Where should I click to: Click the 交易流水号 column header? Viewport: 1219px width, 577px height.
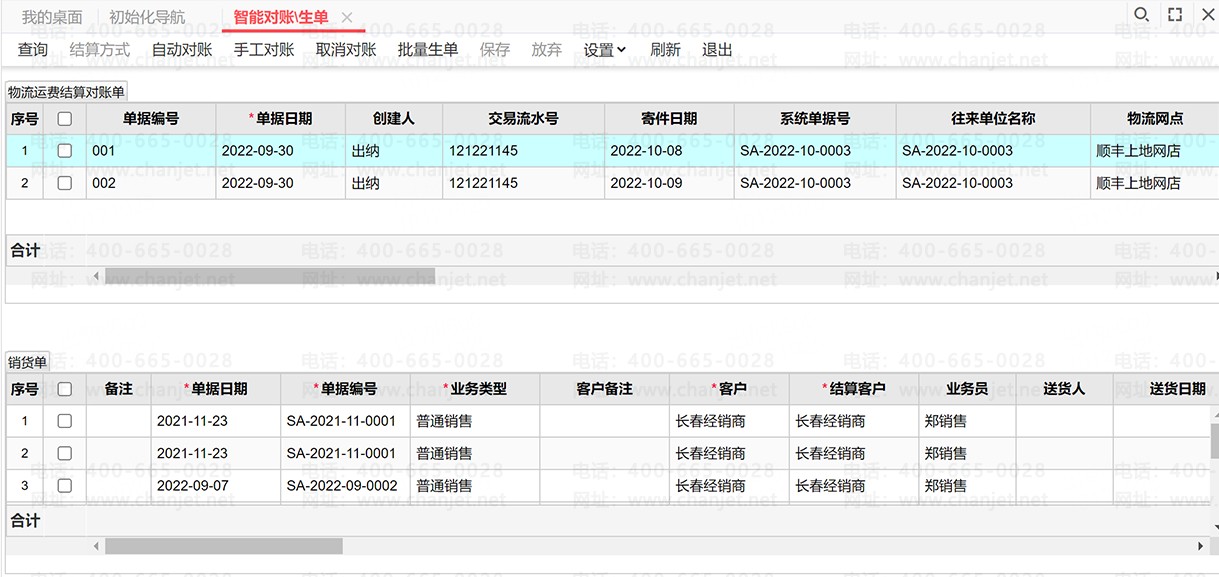click(524, 118)
